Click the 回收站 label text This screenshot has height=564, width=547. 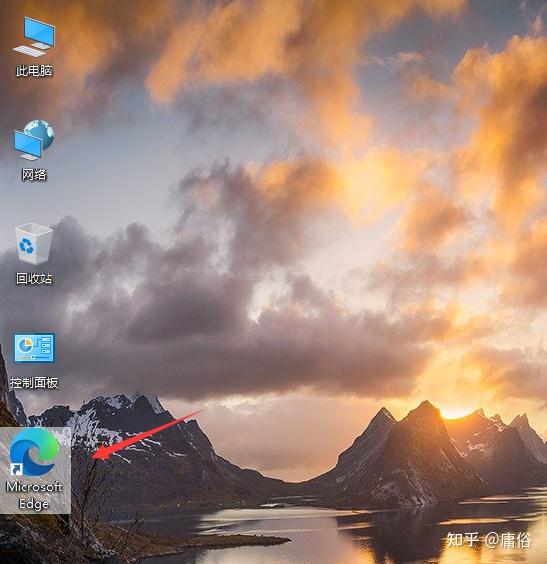(34, 278)
